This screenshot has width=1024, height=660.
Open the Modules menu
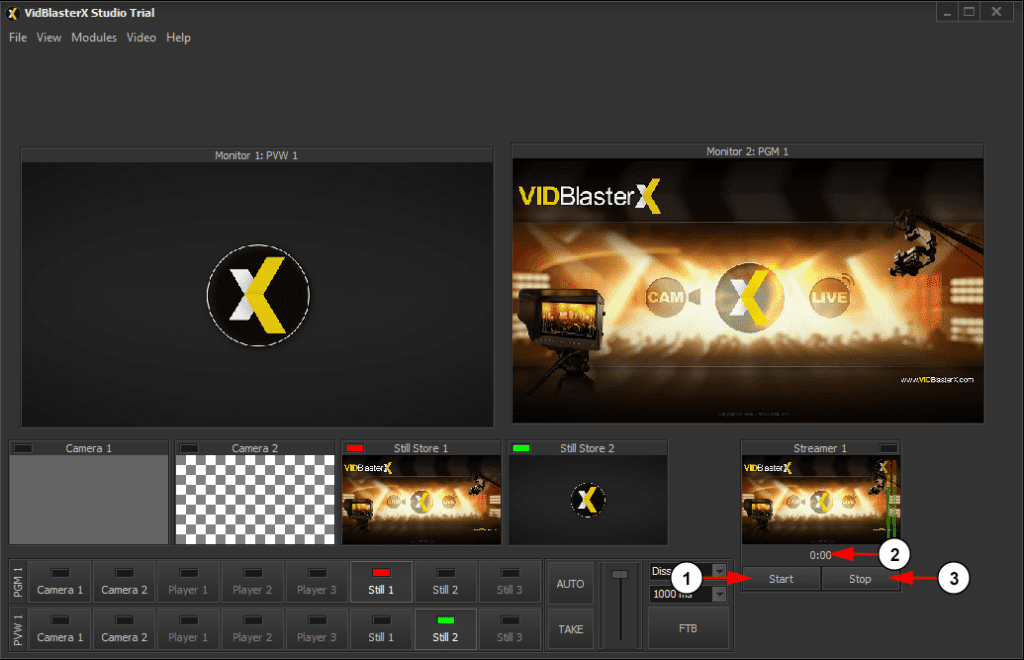pyautogui.click(x=94, y=38)
